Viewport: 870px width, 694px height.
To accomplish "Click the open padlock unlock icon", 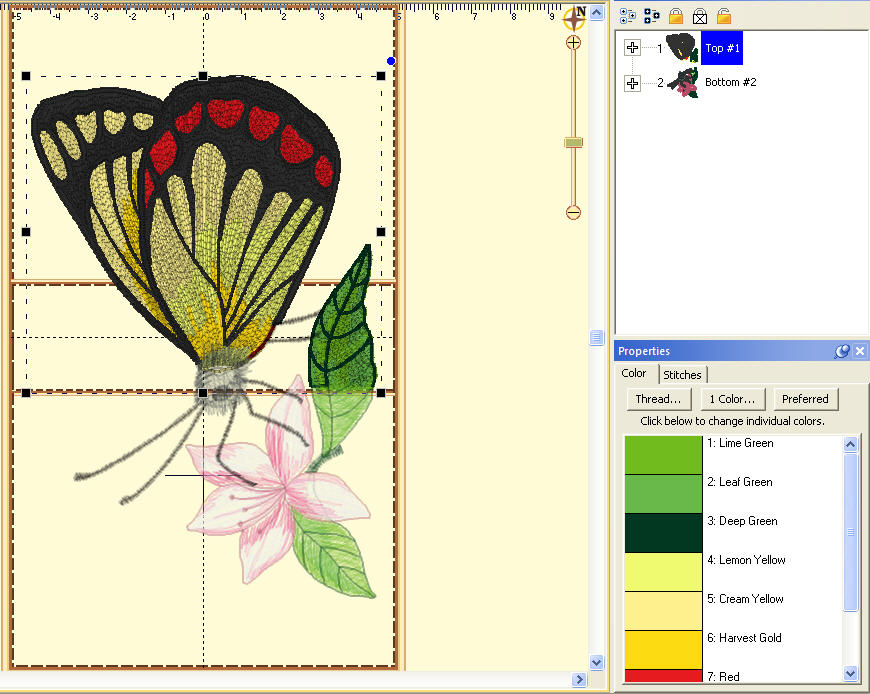I will [x=724, y=15].
